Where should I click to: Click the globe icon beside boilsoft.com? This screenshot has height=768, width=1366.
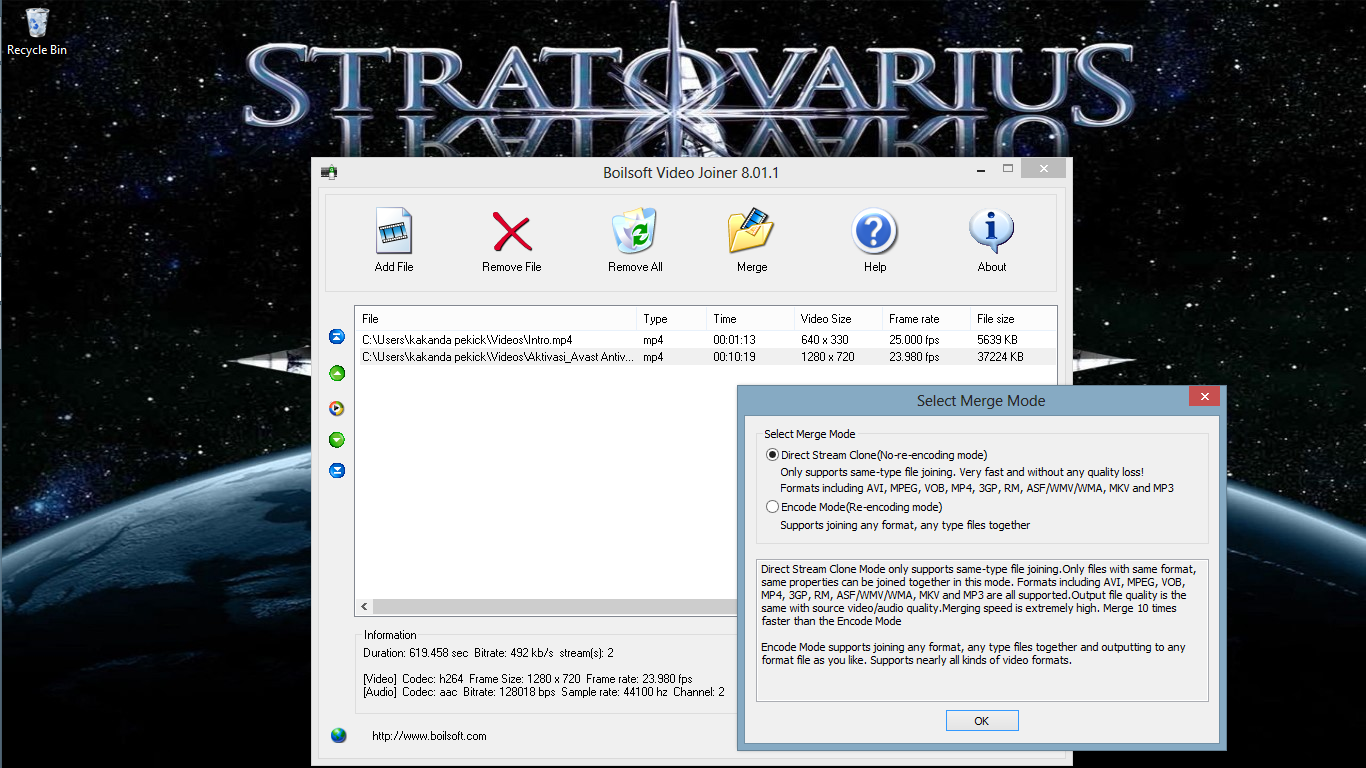coord(339,736)
